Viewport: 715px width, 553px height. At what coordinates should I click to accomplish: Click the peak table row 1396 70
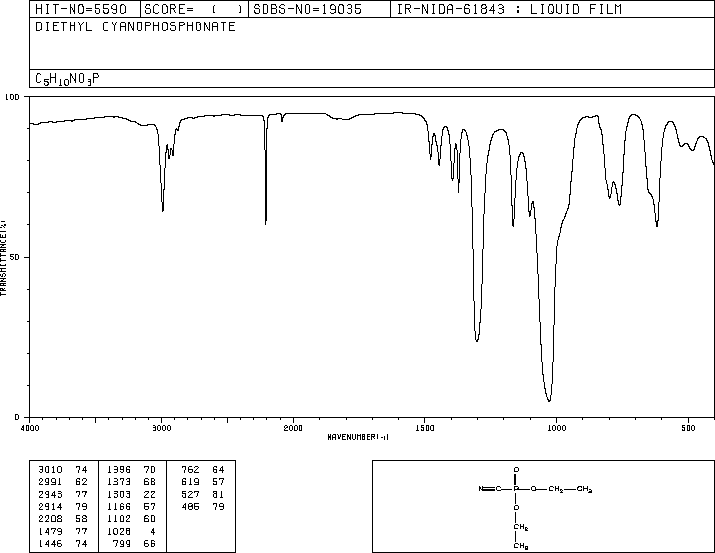tap(131, 470)
